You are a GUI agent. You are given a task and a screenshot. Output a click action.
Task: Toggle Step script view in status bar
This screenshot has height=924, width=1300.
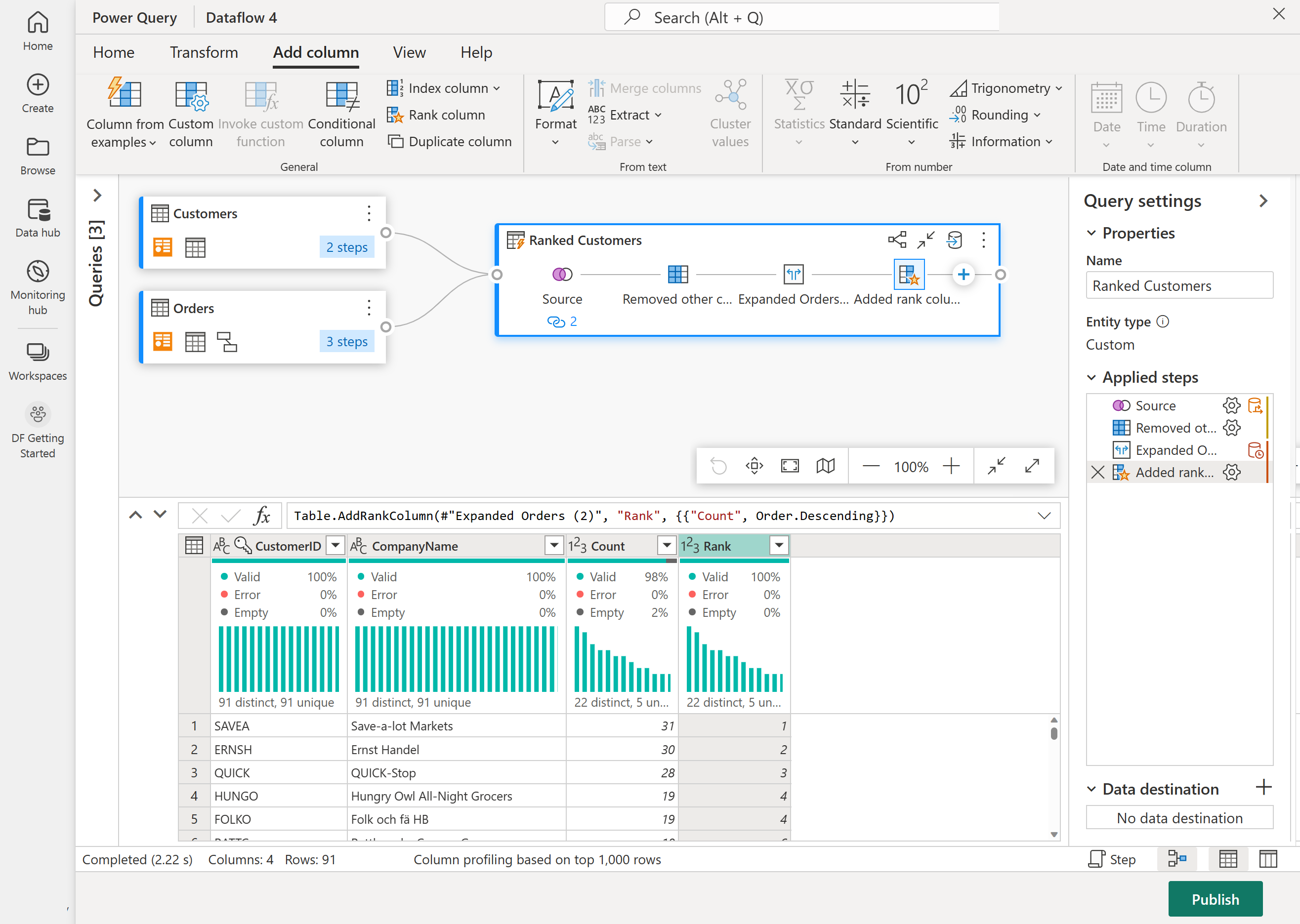(1112, 859)
